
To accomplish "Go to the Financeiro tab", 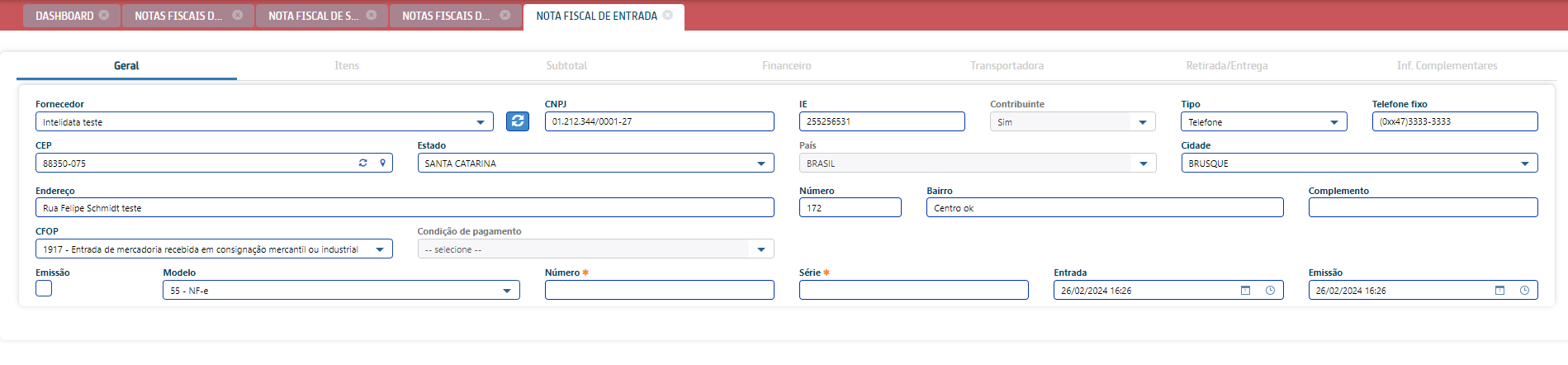I will pos(786,65).
